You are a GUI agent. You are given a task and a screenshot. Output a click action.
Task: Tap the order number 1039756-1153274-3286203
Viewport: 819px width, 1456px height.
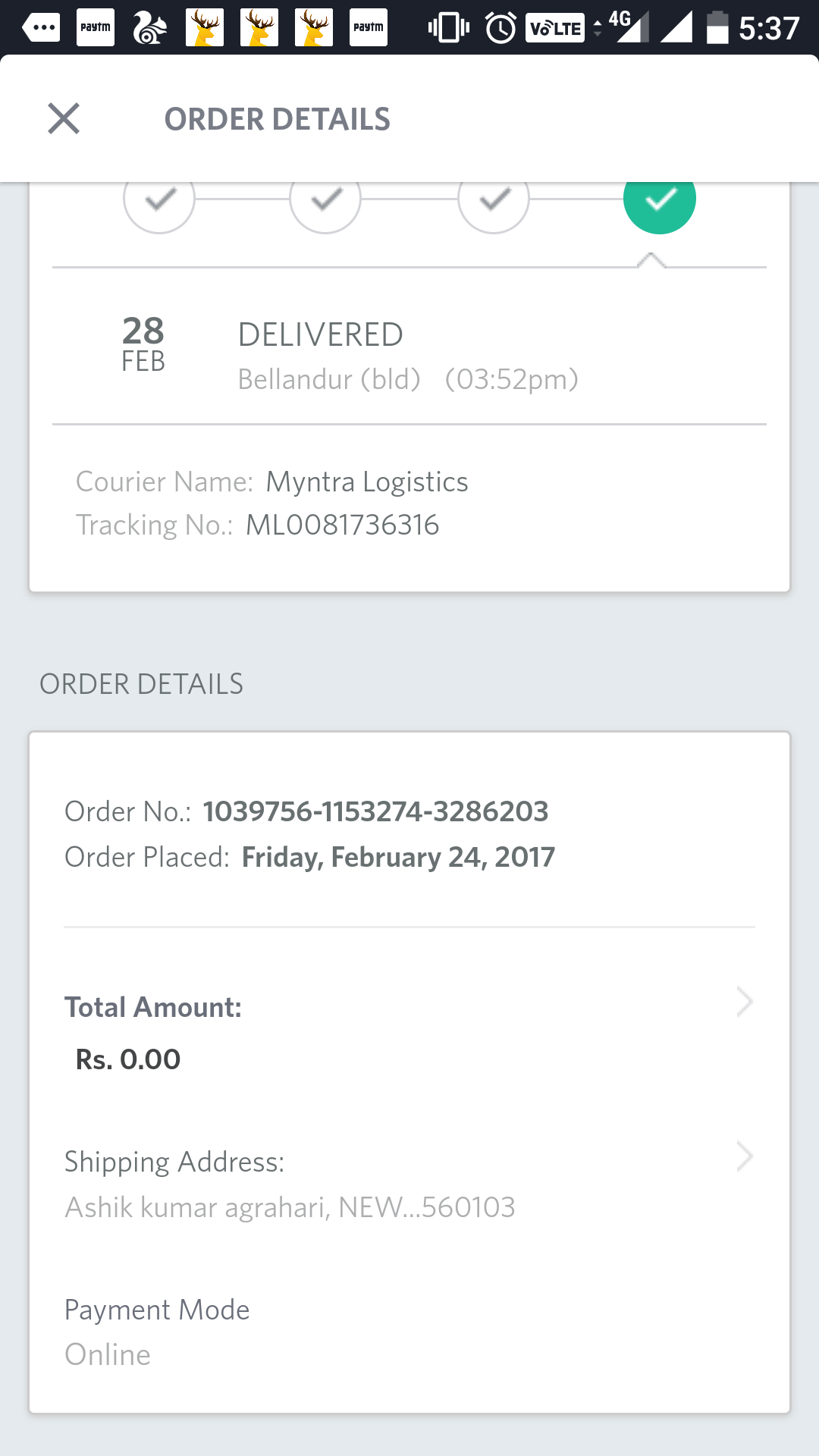click(375, 811)
